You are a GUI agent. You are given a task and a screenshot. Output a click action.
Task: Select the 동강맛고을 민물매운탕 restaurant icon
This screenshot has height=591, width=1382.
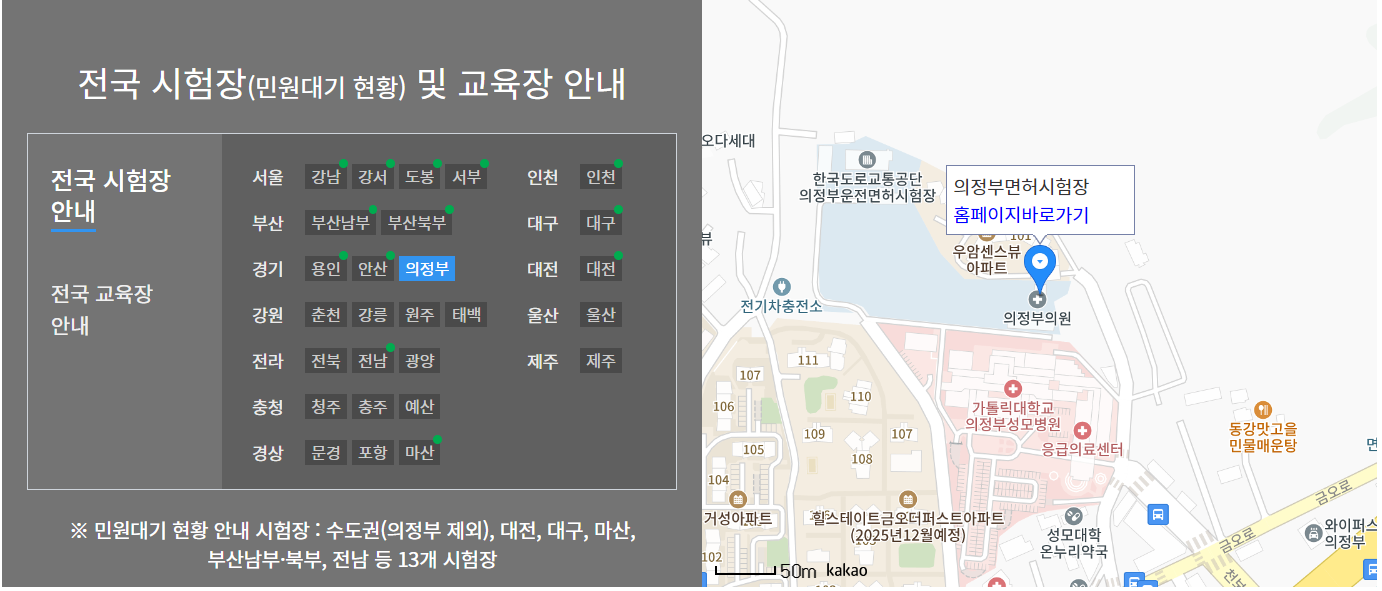pos(1263,410)
